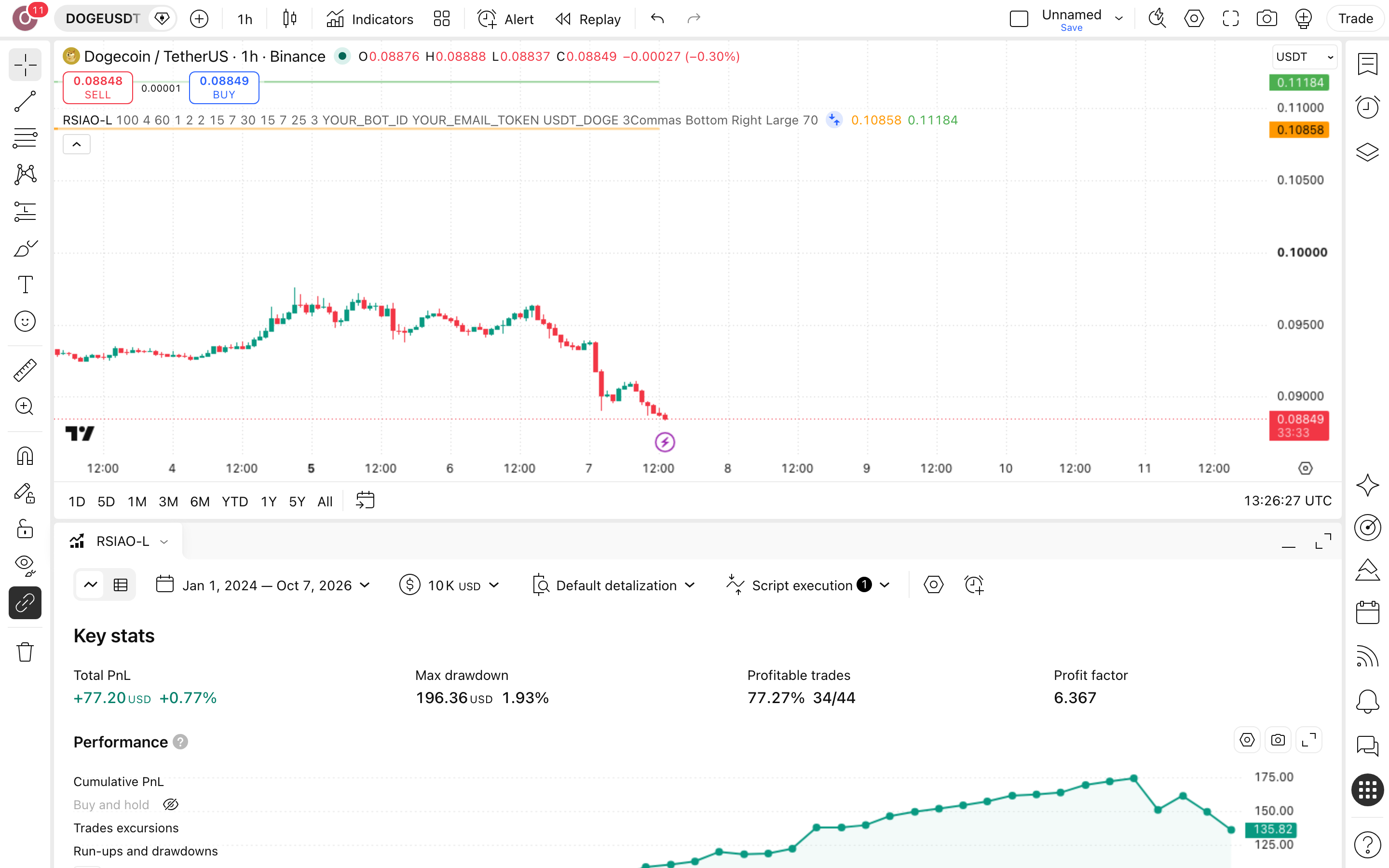Switch strategy report to table view
Screen dimensions: 1389x868
tap(121, 585)
